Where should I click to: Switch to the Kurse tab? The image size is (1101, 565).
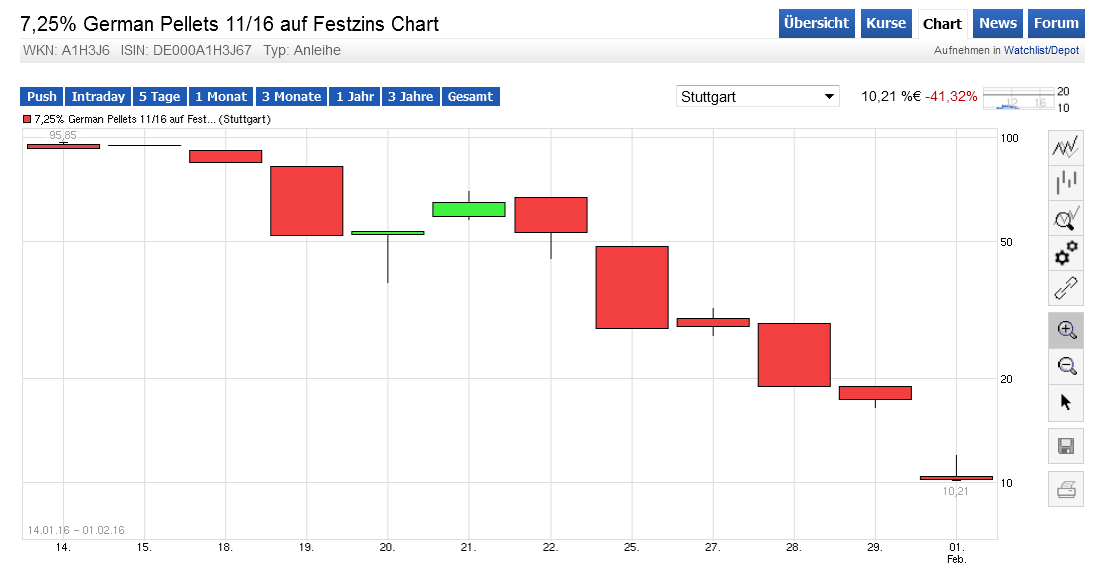886,23
